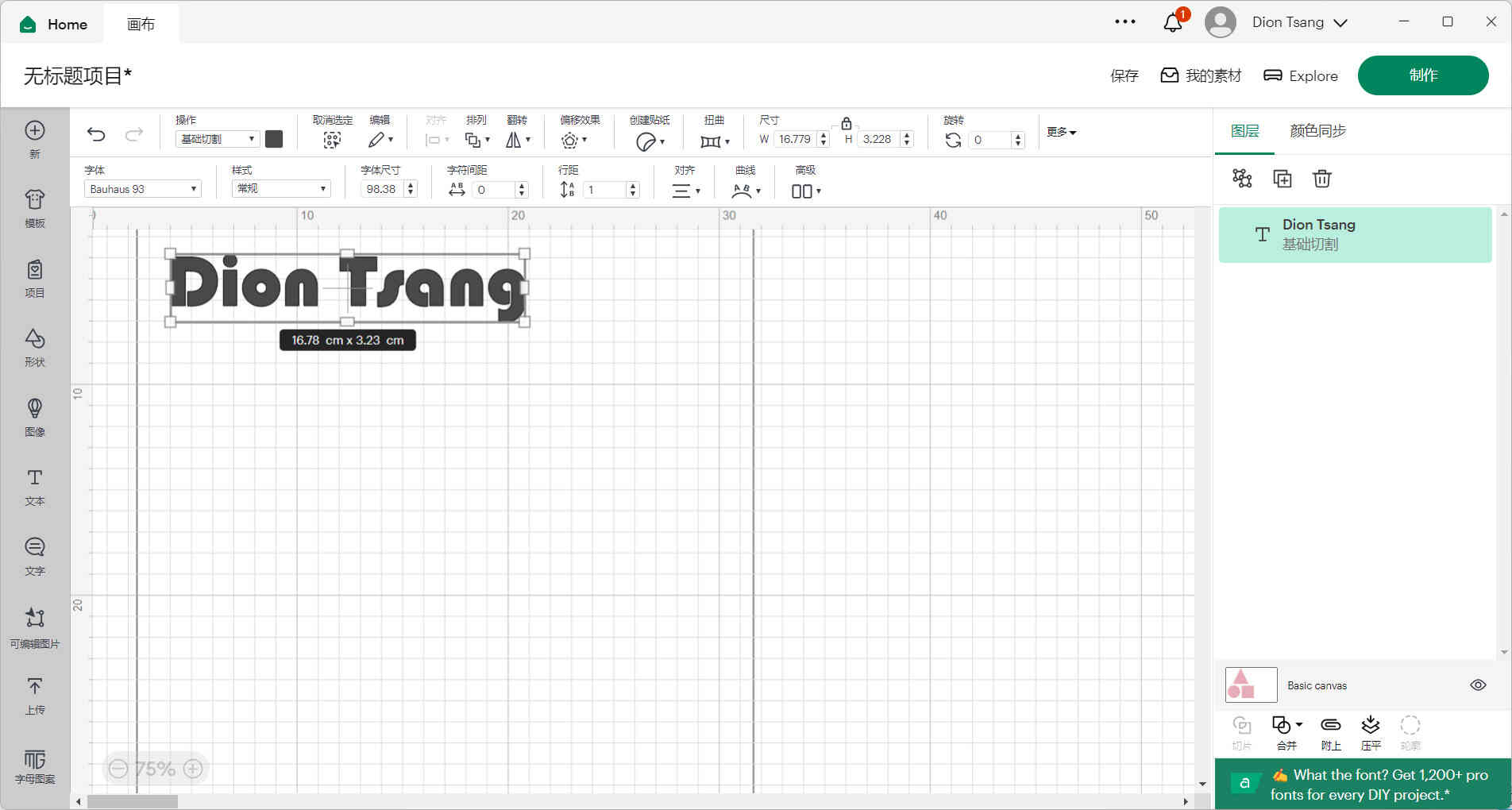Open the operation color swatch
Viewport: 1512px width, 810px height.
(x=274, y=139)
